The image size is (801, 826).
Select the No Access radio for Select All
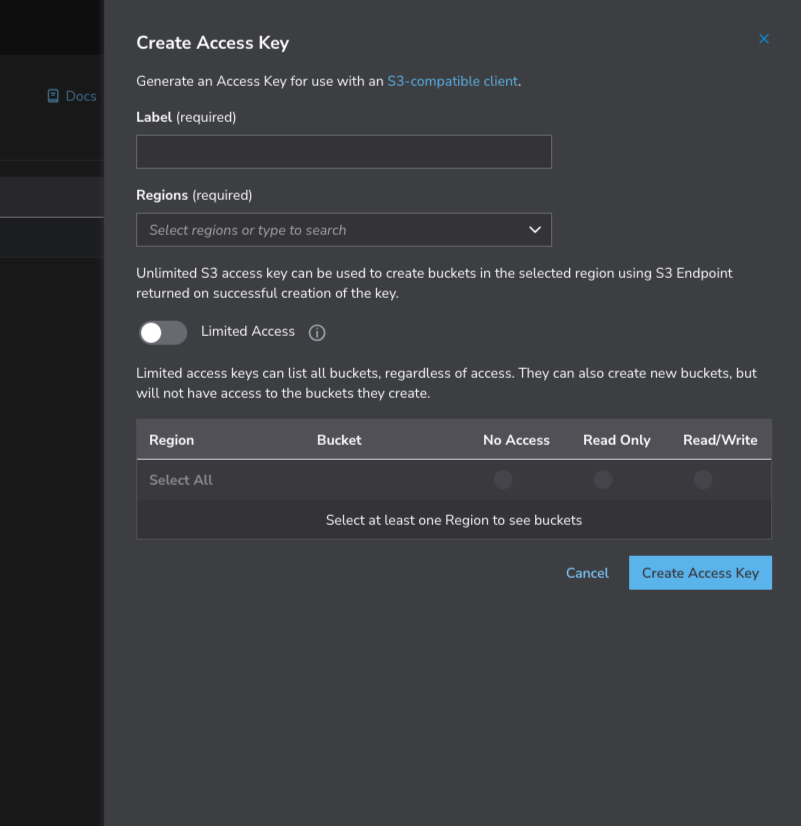tap(503, 480)
